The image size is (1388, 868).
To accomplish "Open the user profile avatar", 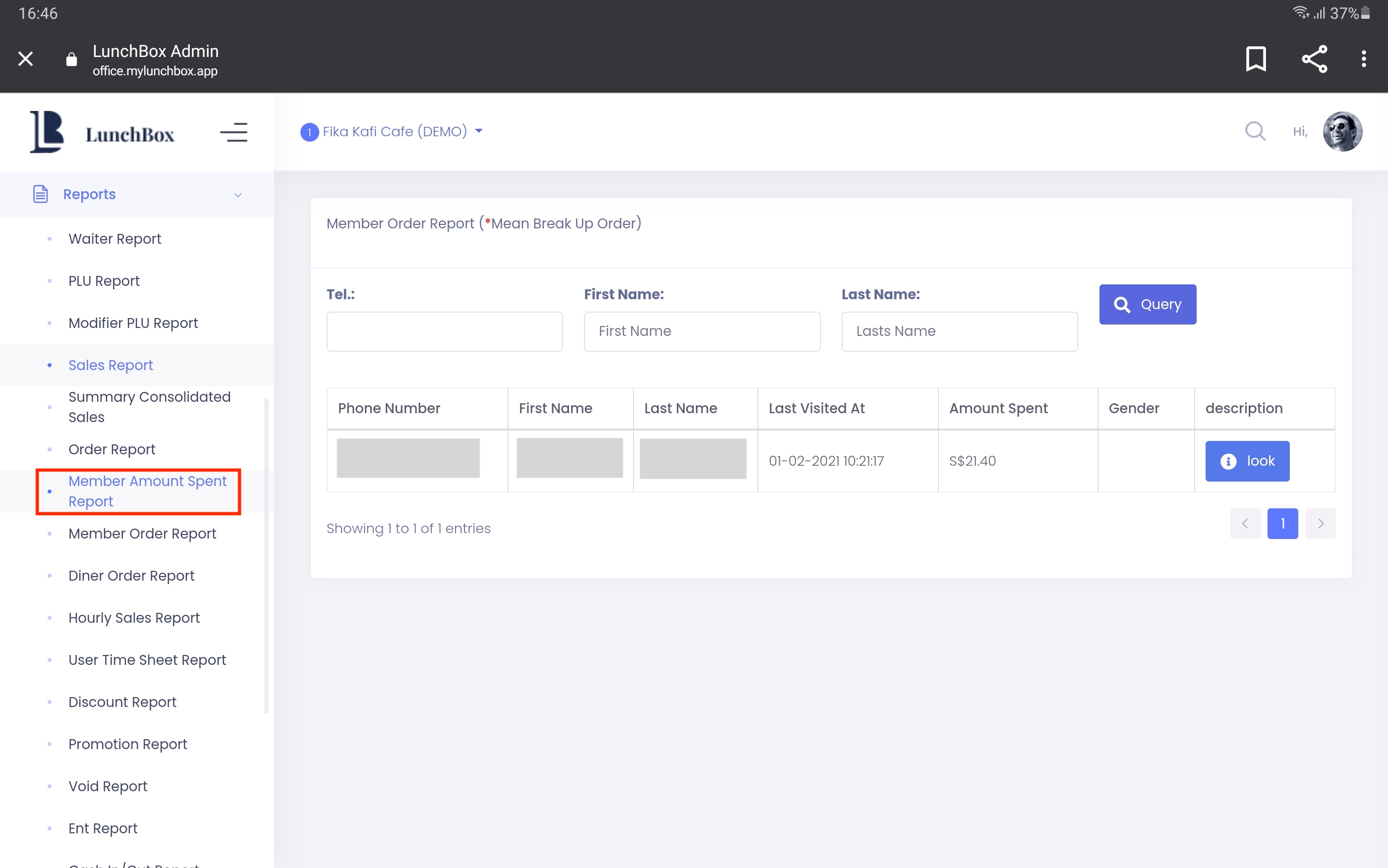I will pyautogui.click(x=1342, y=131).
